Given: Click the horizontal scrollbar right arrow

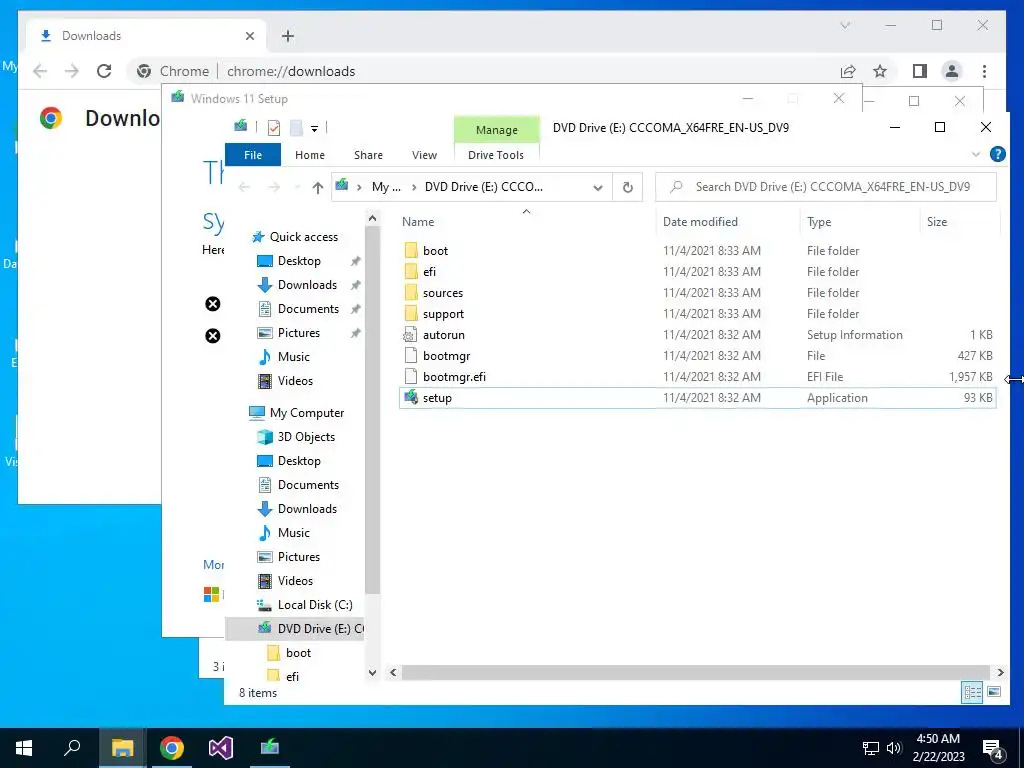Looking at the screenshot, I should coord(1000,672).
